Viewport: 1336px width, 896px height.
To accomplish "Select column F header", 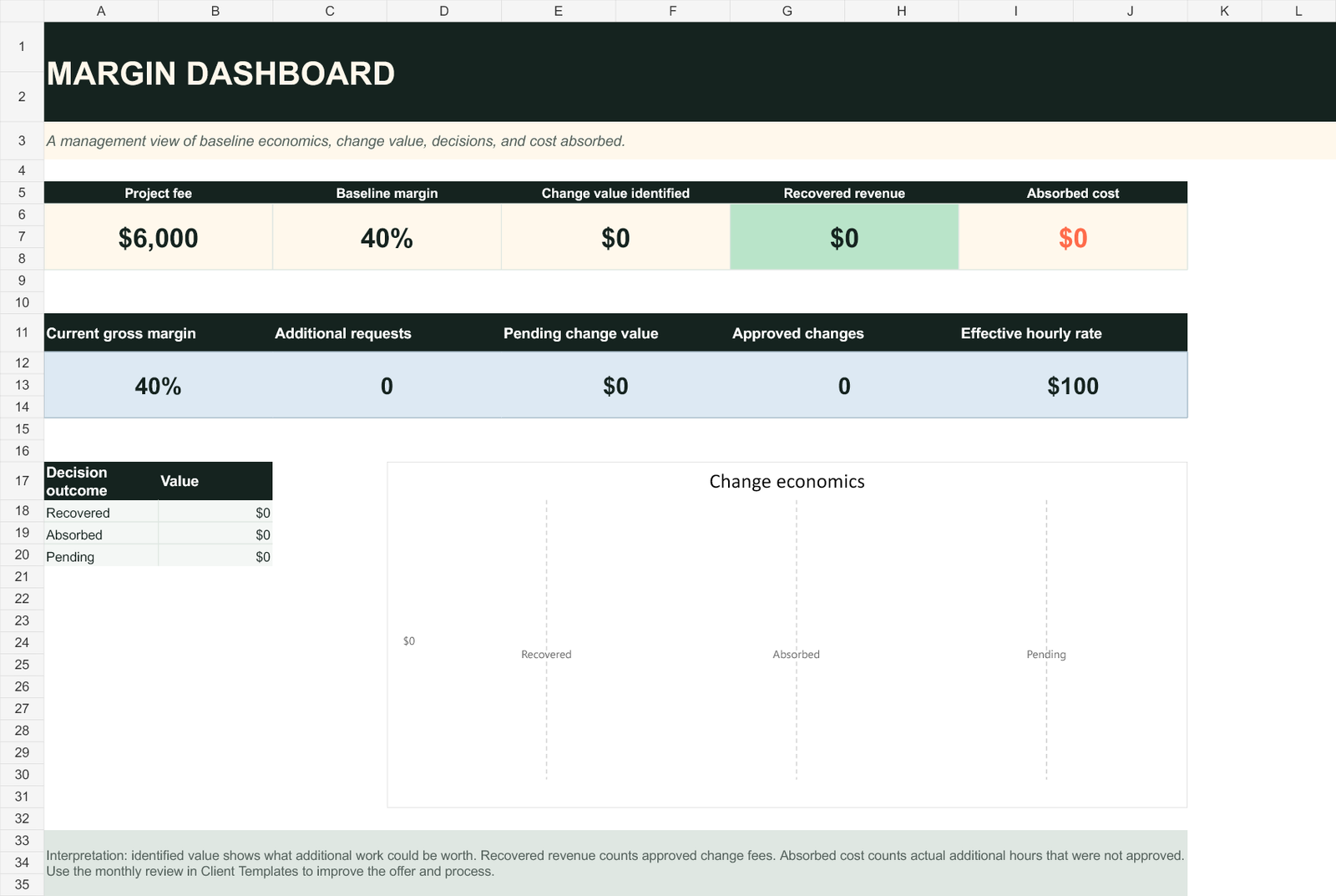I will pos(673,11).
